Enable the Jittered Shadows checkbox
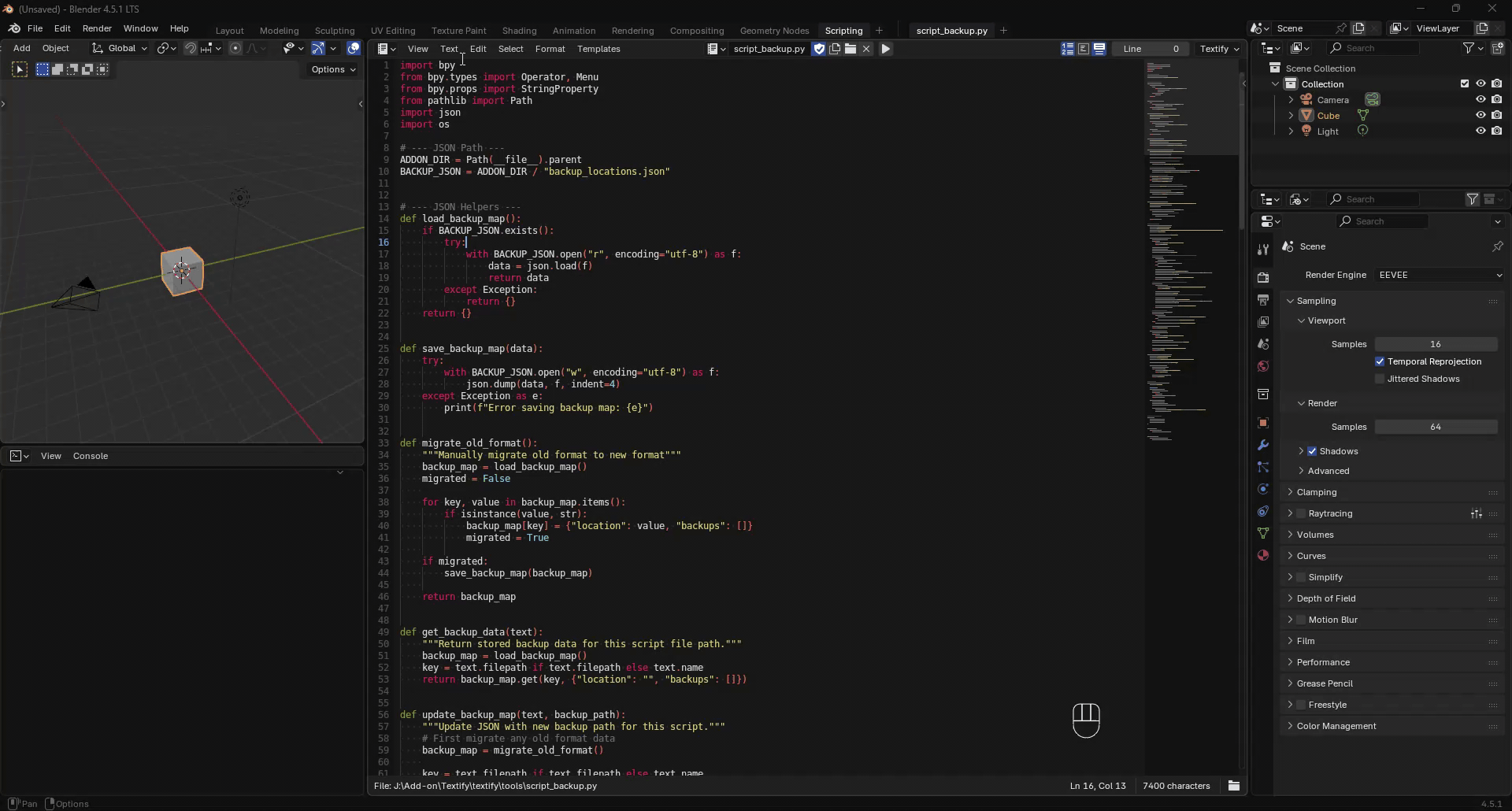The width and height of the screenshot is (1512, 811). click(1380, 379)
